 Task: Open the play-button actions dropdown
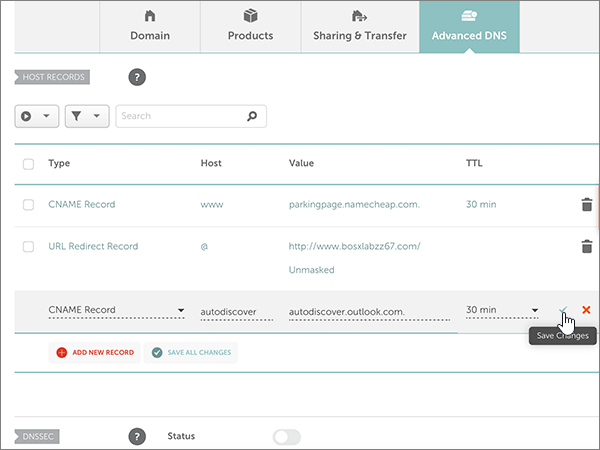[36, 116]
